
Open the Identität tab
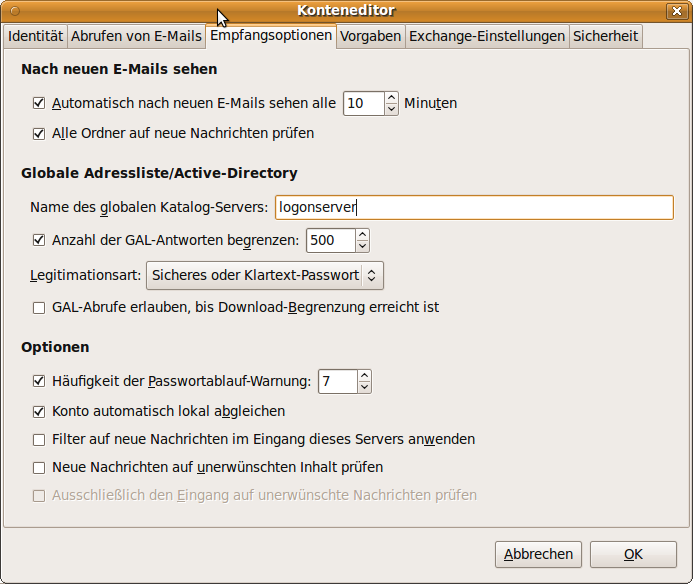pos(35,37)
